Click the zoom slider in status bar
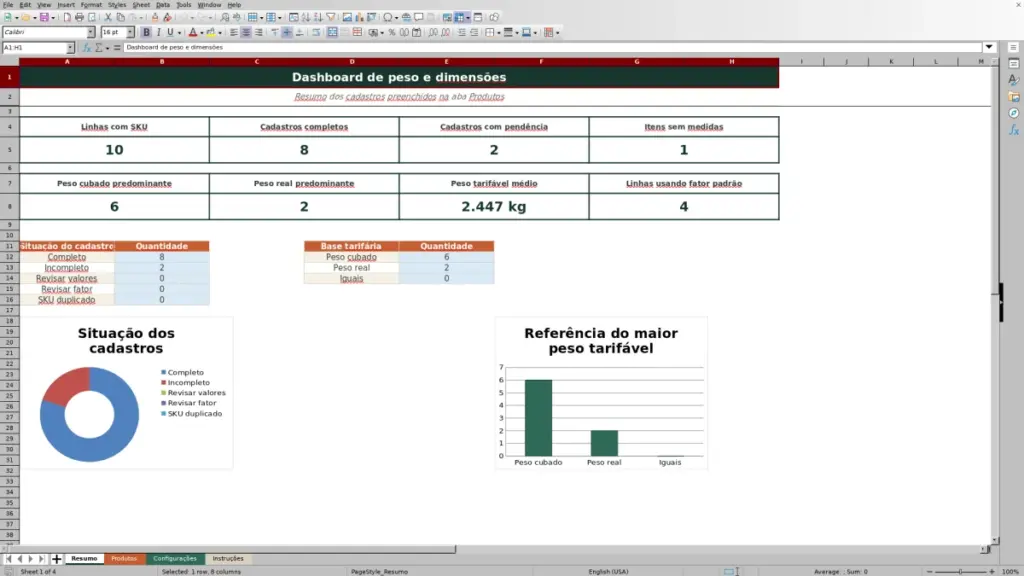This screenshot has height=576, width=1024. pyautogui.click(x=961, y=571)
